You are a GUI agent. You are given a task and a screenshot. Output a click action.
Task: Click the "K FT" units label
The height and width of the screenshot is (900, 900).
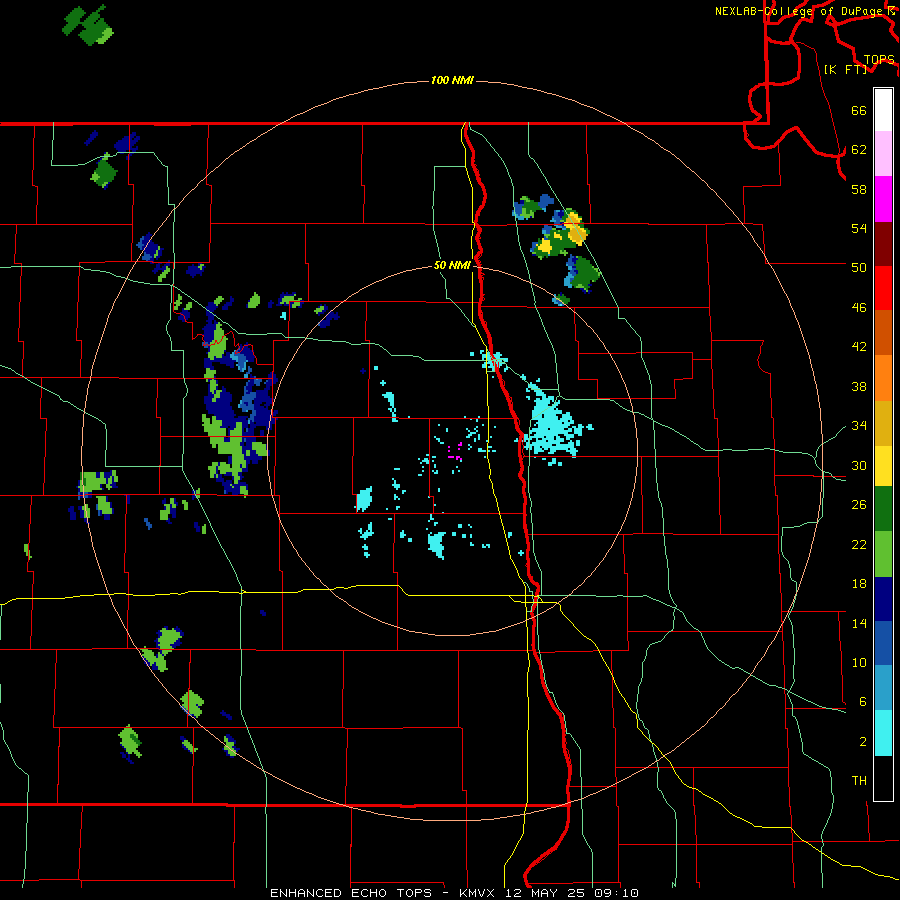tap(845, 69)
